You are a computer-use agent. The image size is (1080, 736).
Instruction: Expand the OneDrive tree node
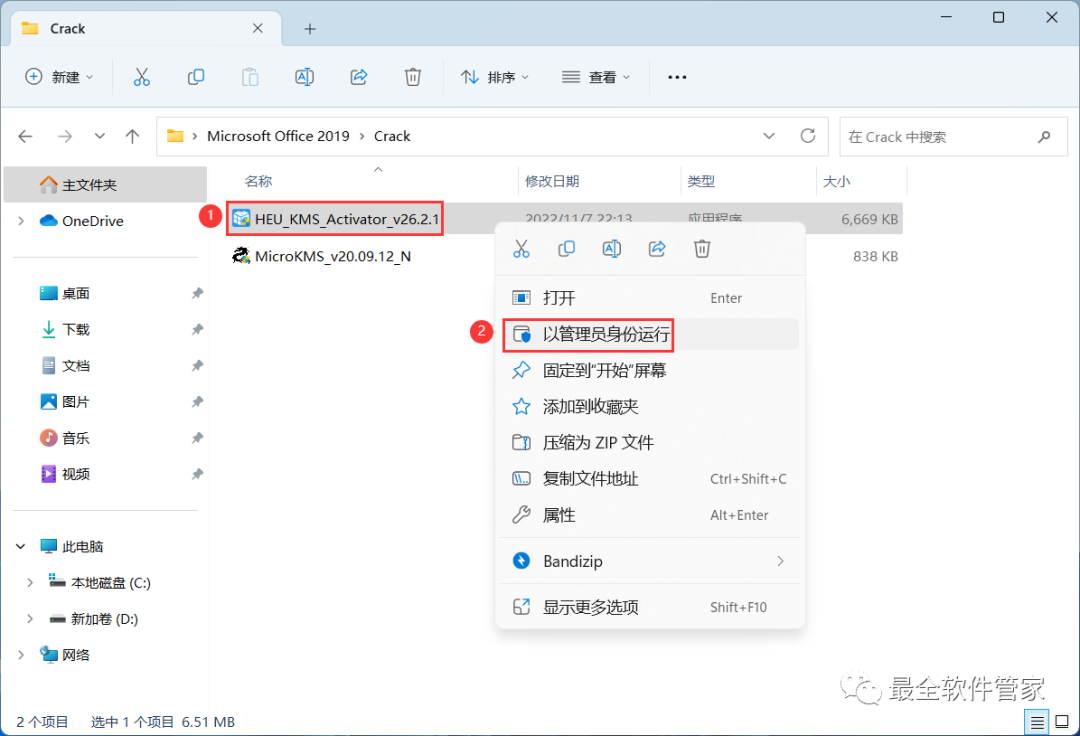[21, 221]
